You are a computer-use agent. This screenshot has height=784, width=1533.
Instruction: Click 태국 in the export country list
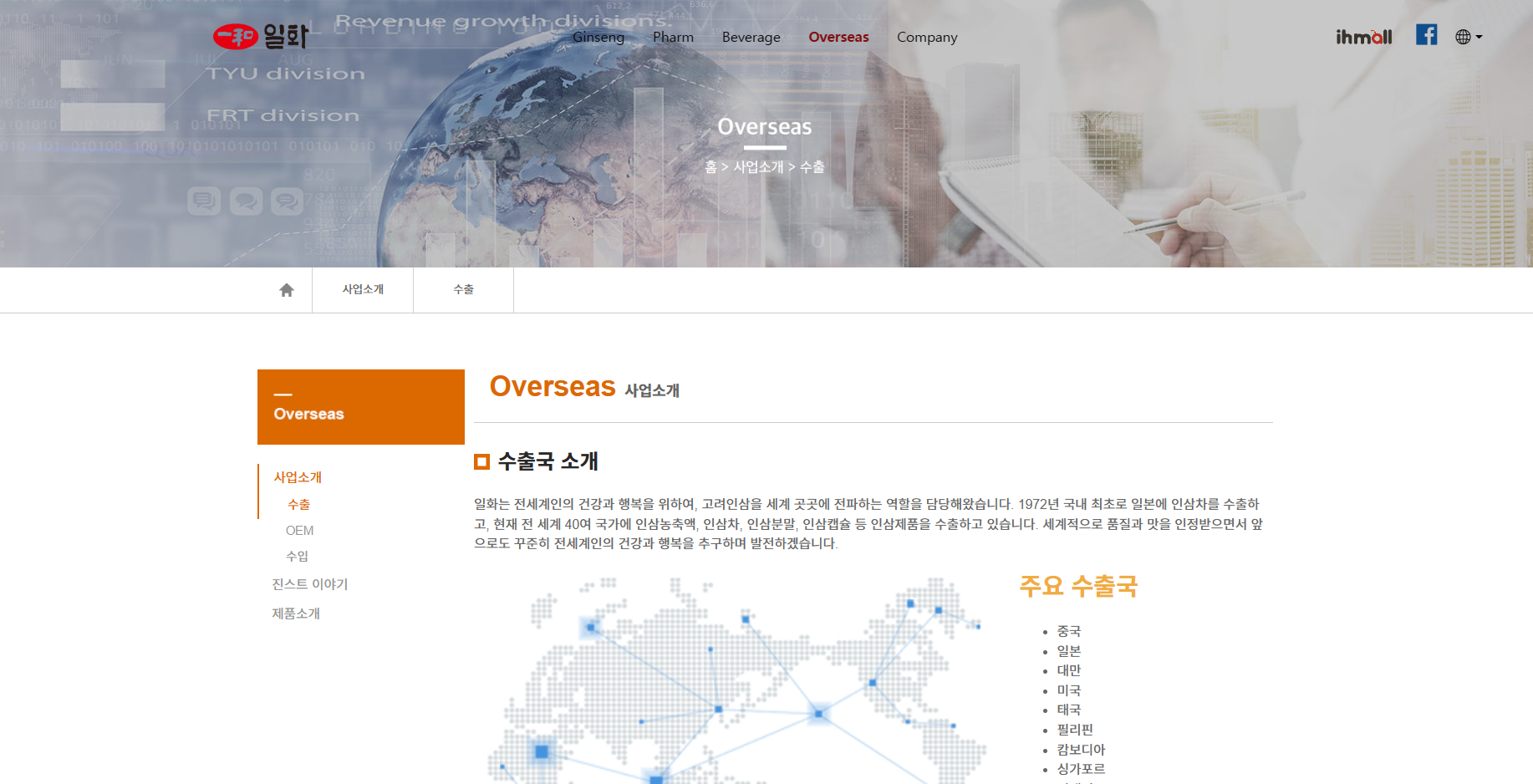(1068, 710)
